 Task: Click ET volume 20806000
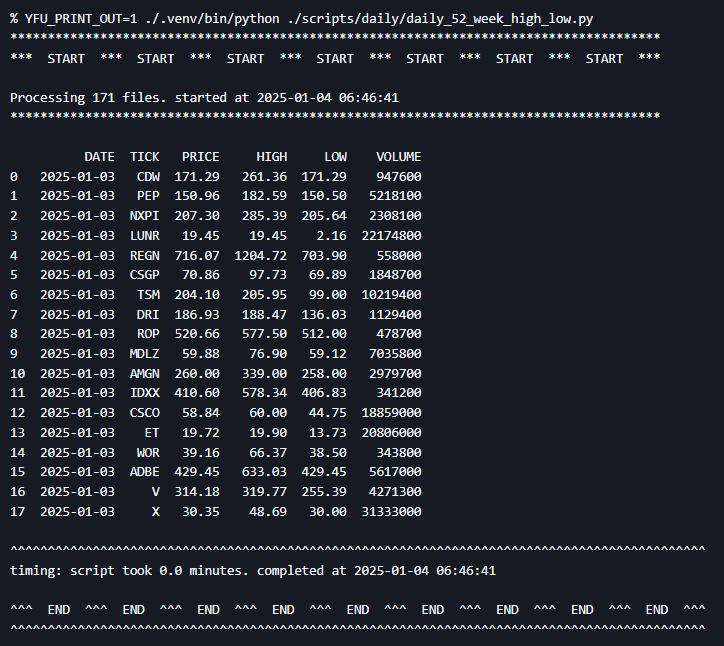(391, 433)
